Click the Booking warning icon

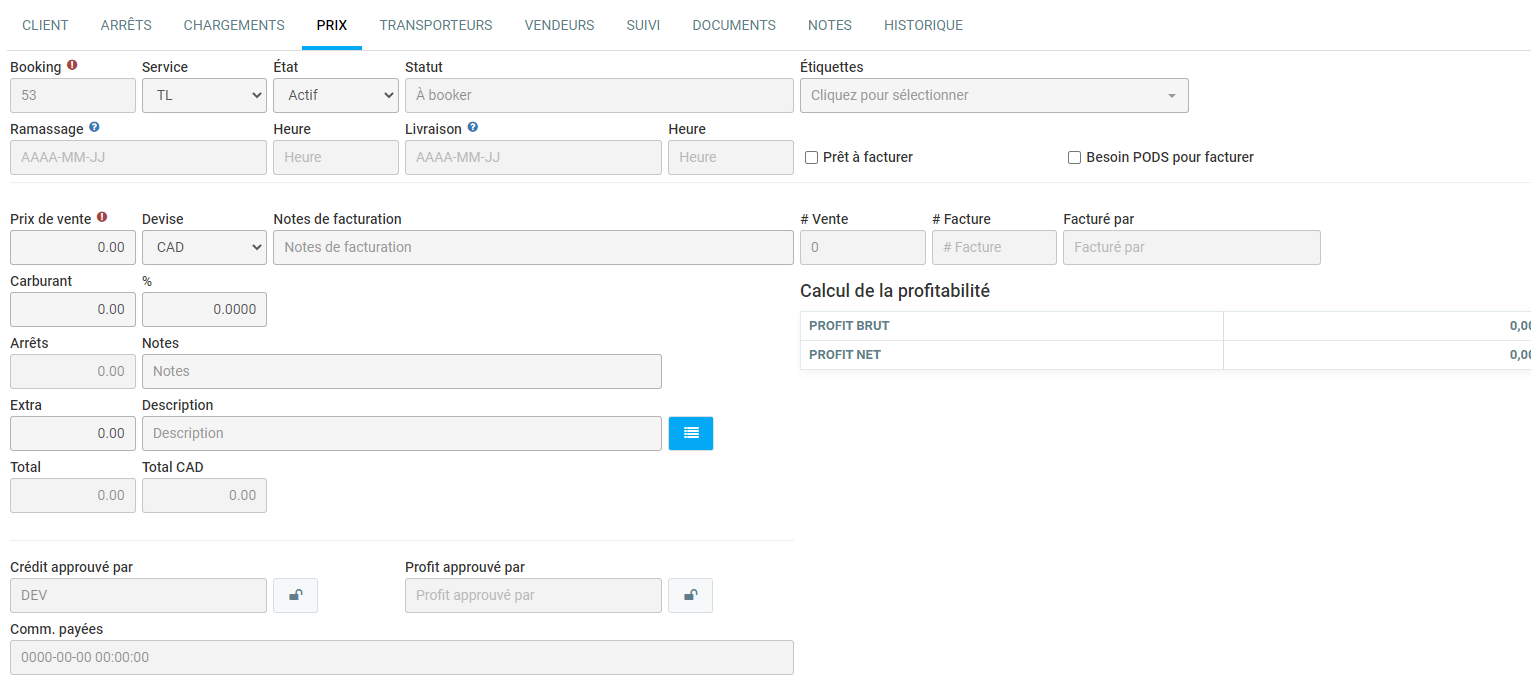click(x=72, y=66)
